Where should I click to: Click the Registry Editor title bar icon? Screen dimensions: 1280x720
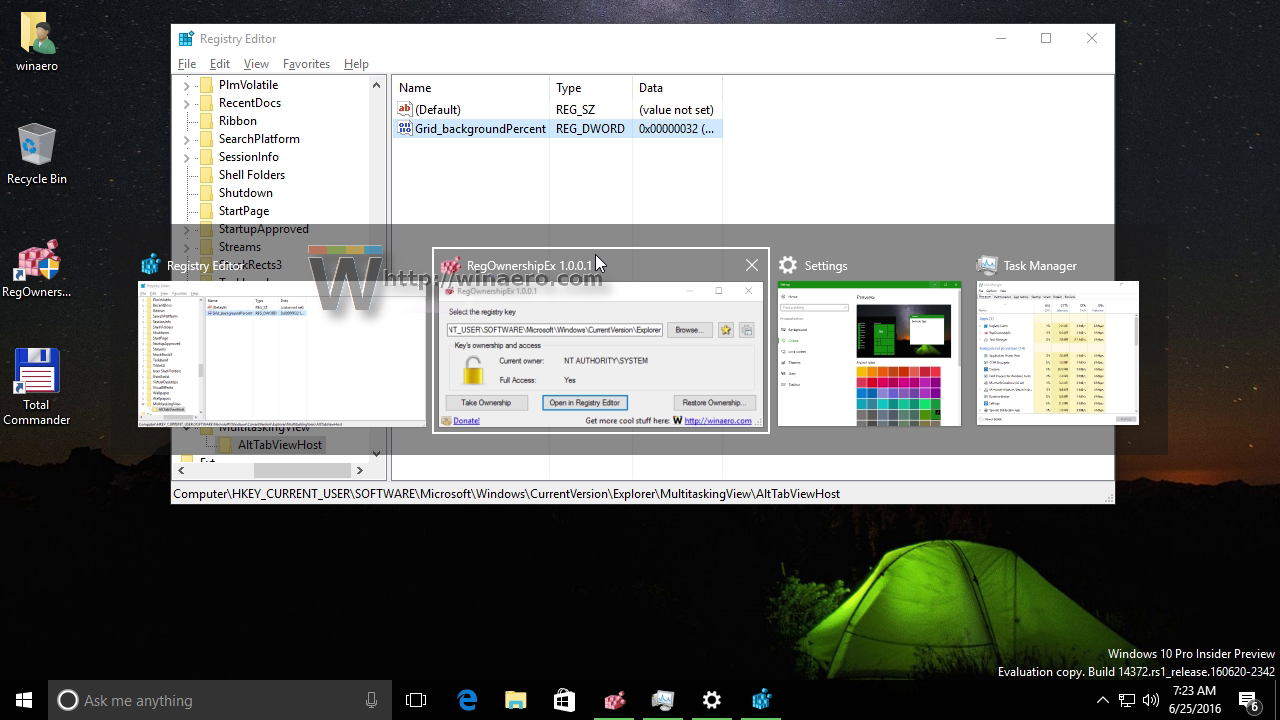(x=186, y=39)
